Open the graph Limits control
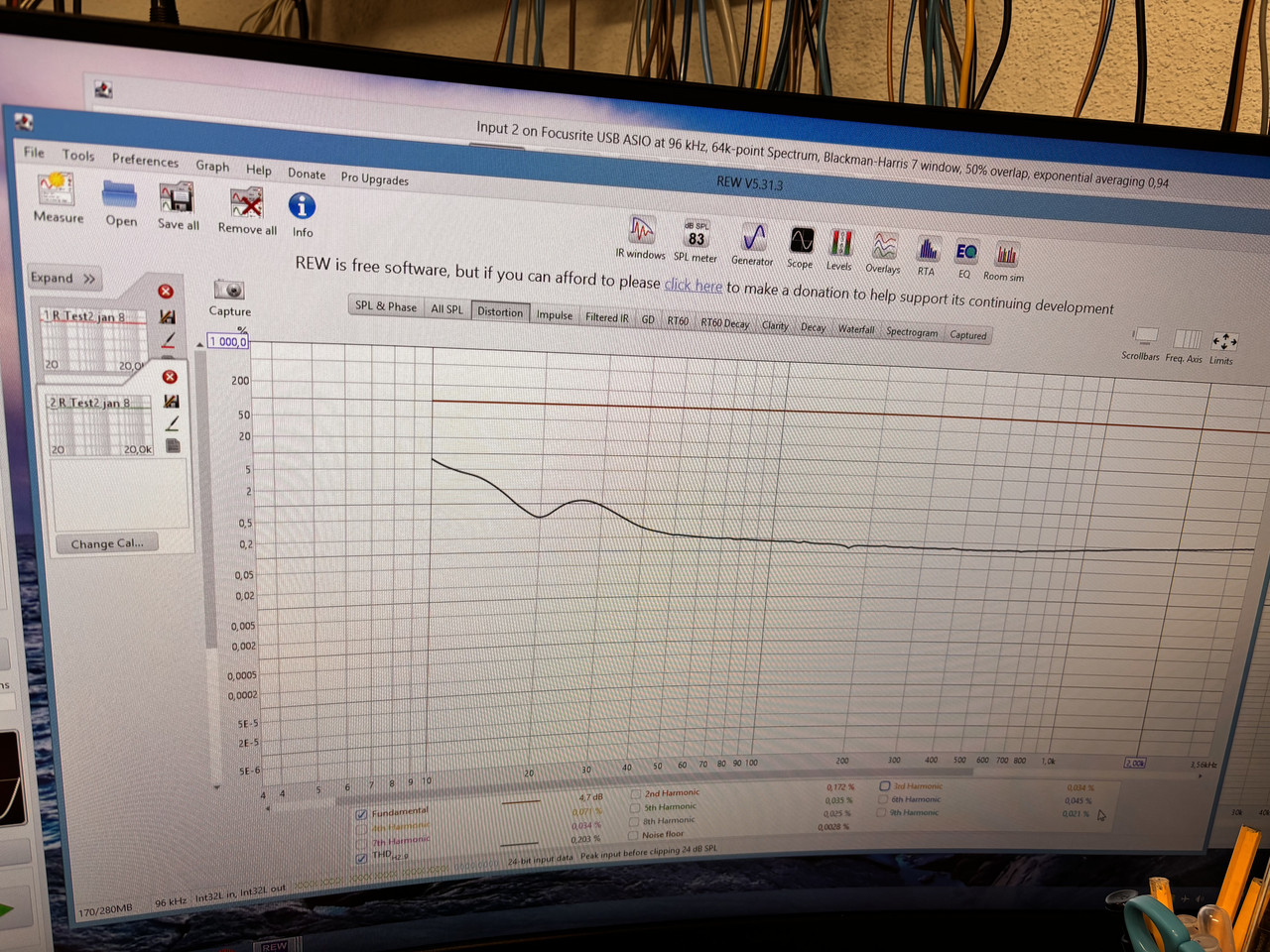1270x952 pixels. [x=1224, y=342]
